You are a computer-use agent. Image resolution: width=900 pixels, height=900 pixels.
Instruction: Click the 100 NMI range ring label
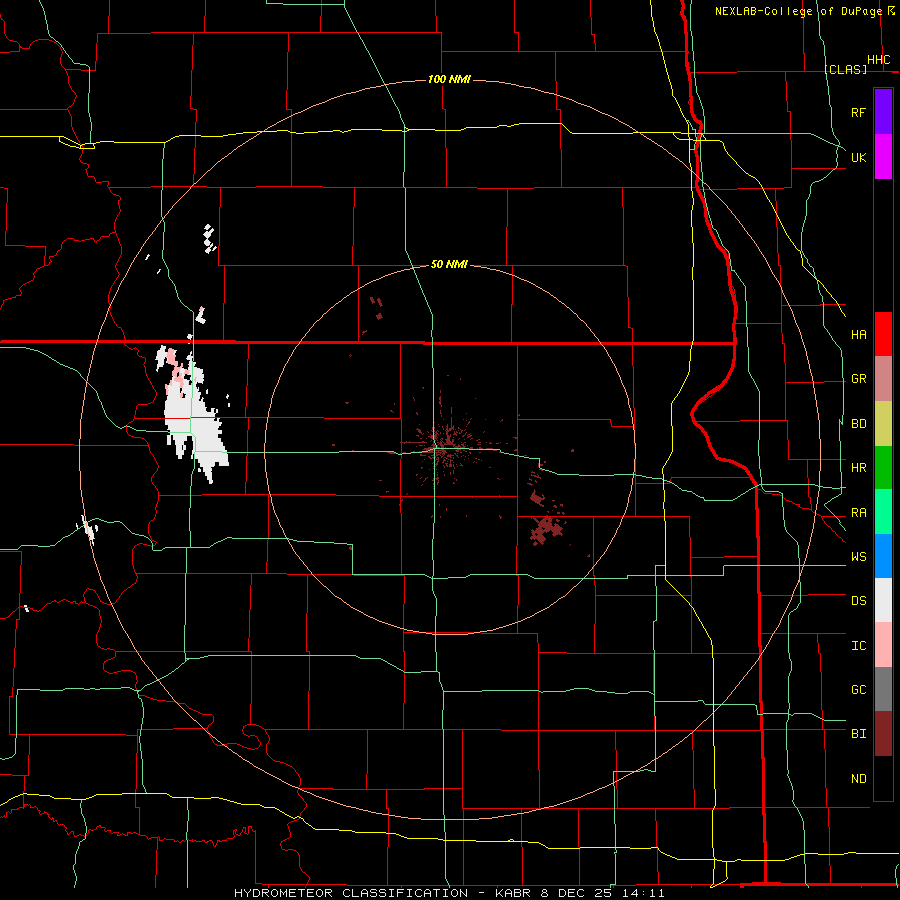449,79
